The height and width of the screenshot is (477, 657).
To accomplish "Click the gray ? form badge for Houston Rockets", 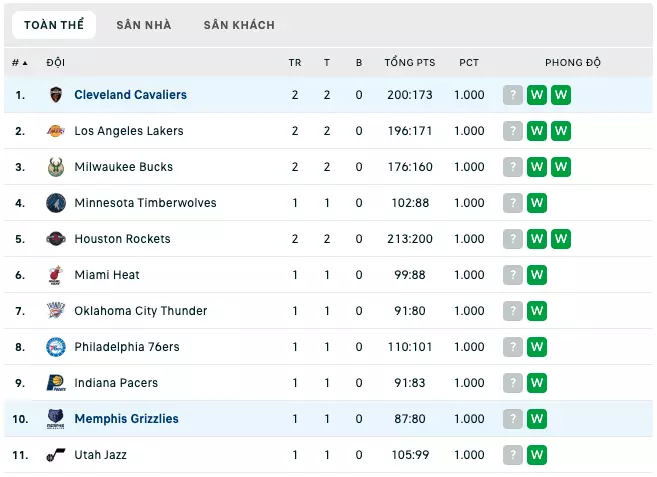I will pyautogui.click(x=512, y=239).
